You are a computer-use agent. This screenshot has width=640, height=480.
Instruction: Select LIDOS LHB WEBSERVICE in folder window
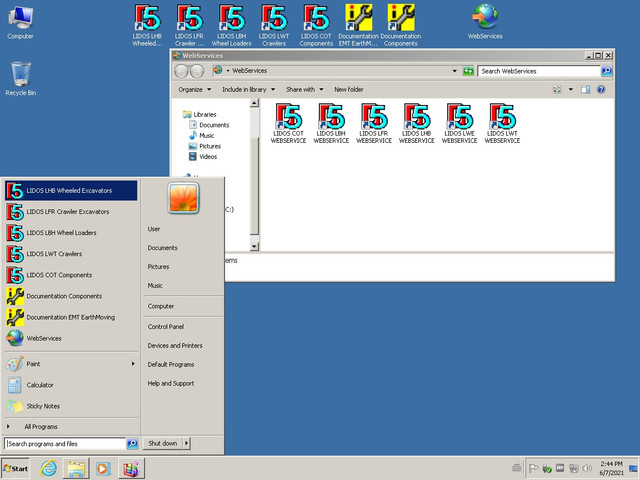point(417,123)
